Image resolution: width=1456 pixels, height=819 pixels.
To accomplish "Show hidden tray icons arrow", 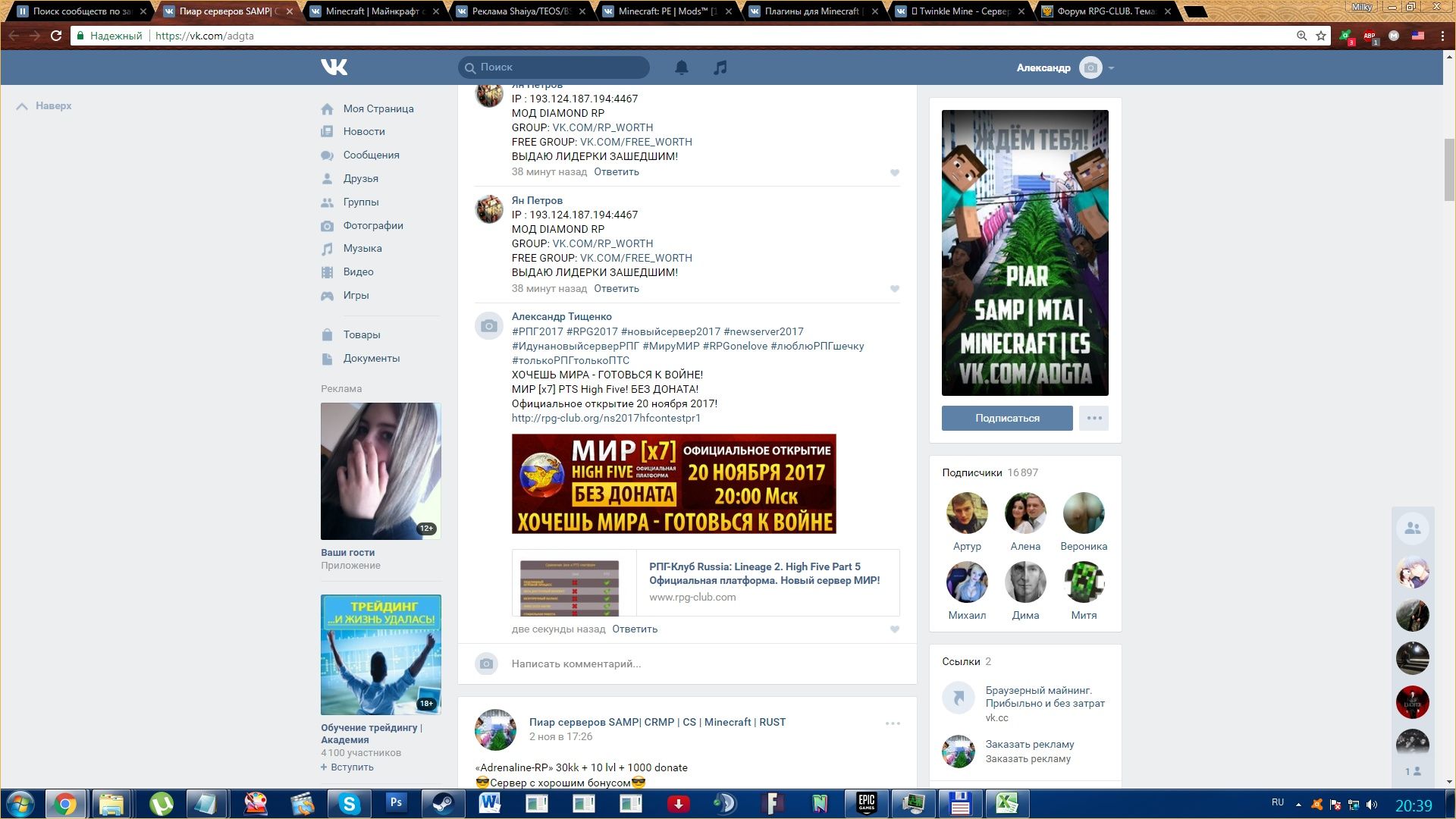I will pos(1298,804).
